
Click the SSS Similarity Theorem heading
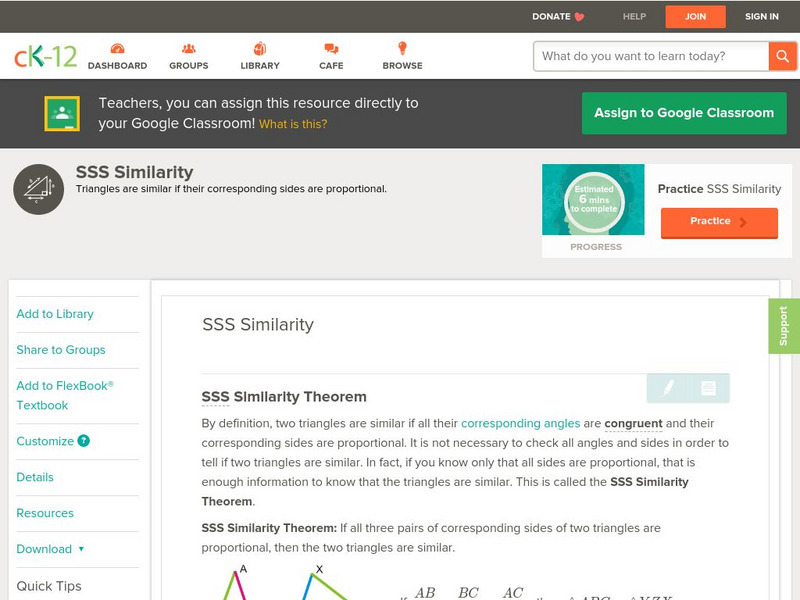(x=284, y=397)
